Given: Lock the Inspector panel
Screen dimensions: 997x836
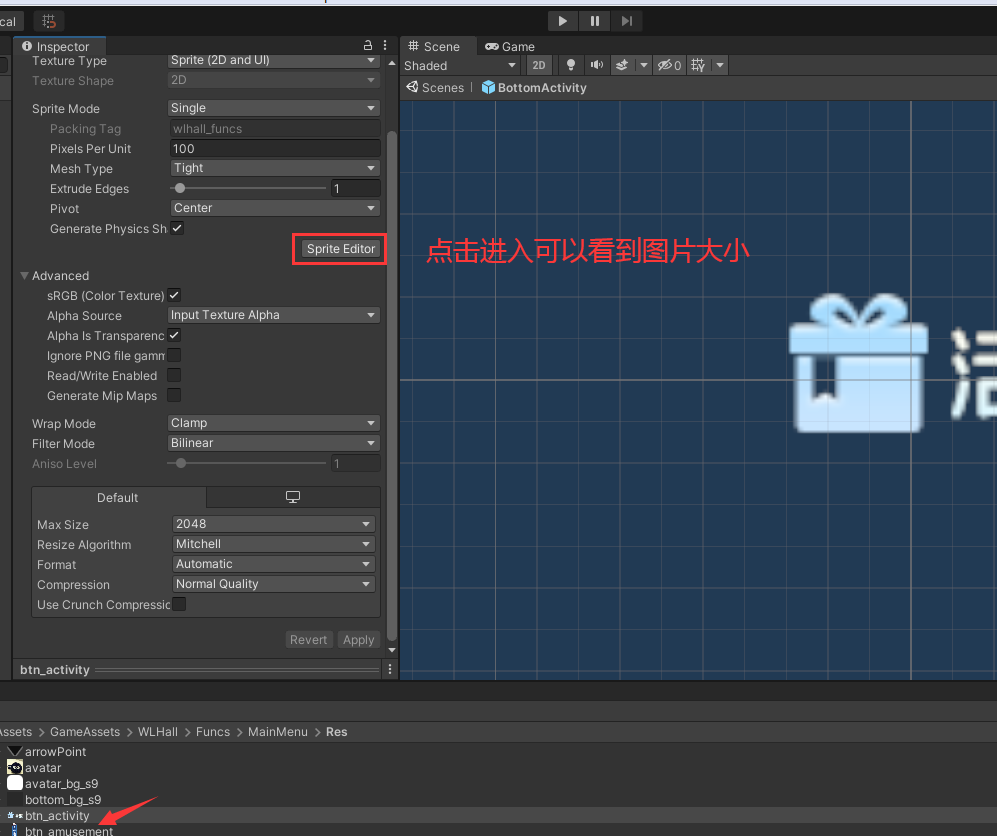Looking at the screenshot, I should click(368, 46).
